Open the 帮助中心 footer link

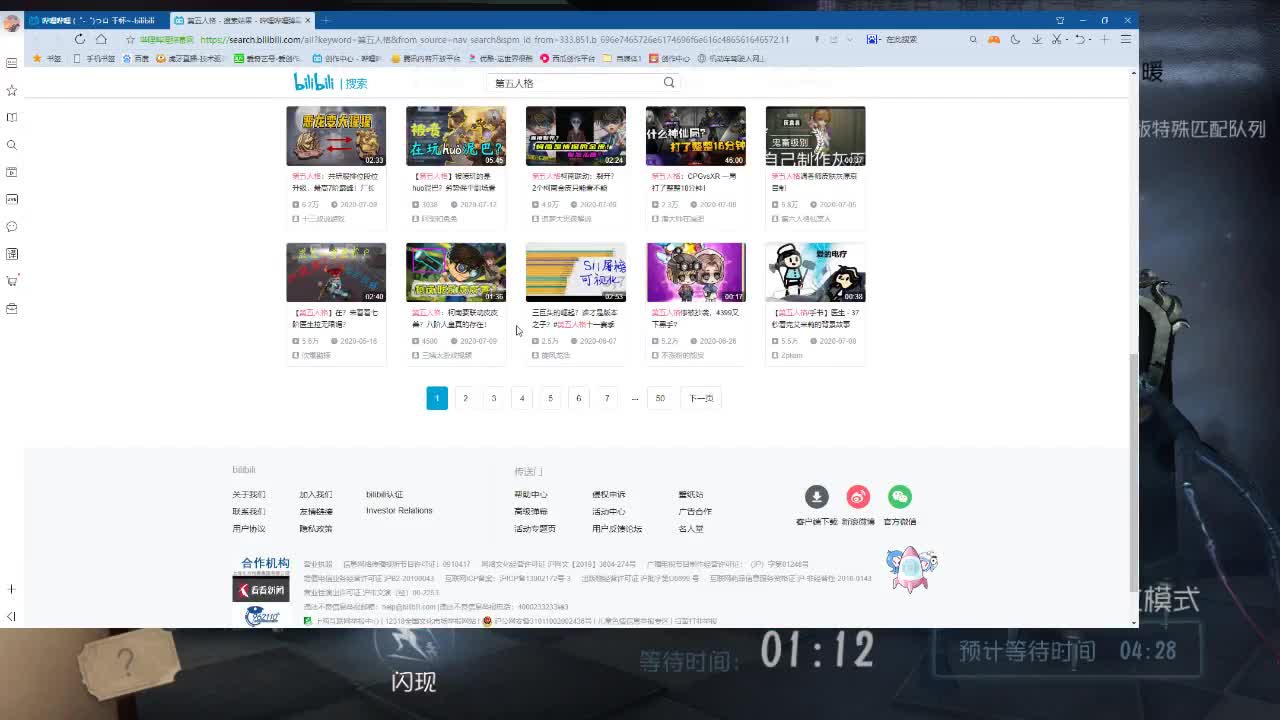[531, 495]
